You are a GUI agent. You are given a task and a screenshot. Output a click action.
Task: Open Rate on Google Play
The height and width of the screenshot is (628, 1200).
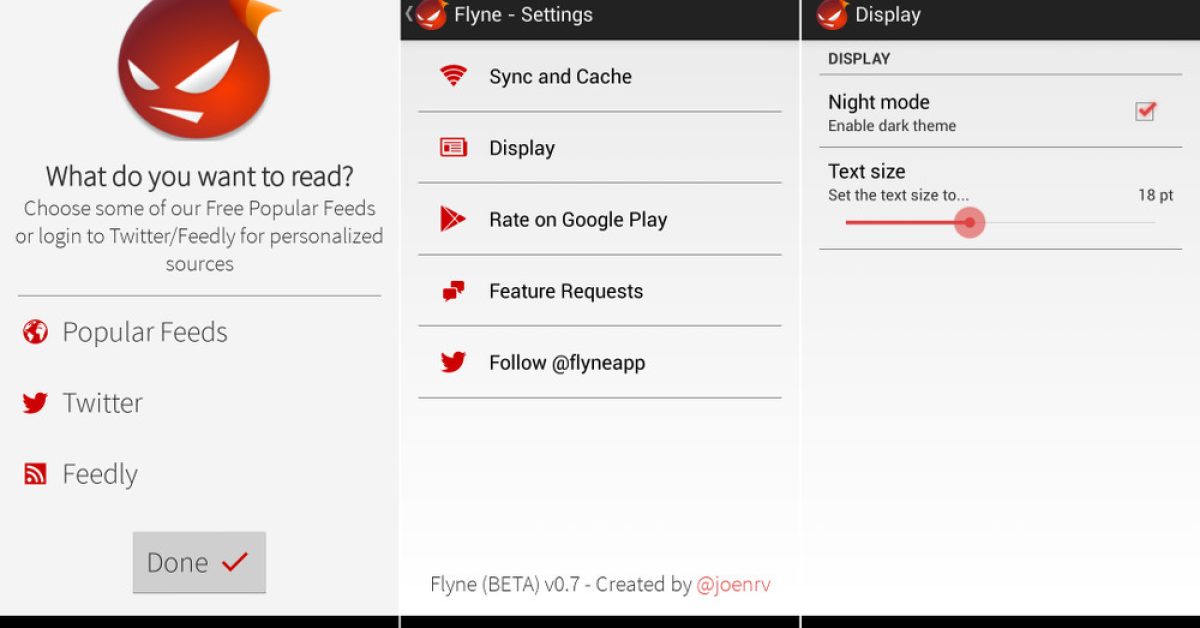(577, 220)
